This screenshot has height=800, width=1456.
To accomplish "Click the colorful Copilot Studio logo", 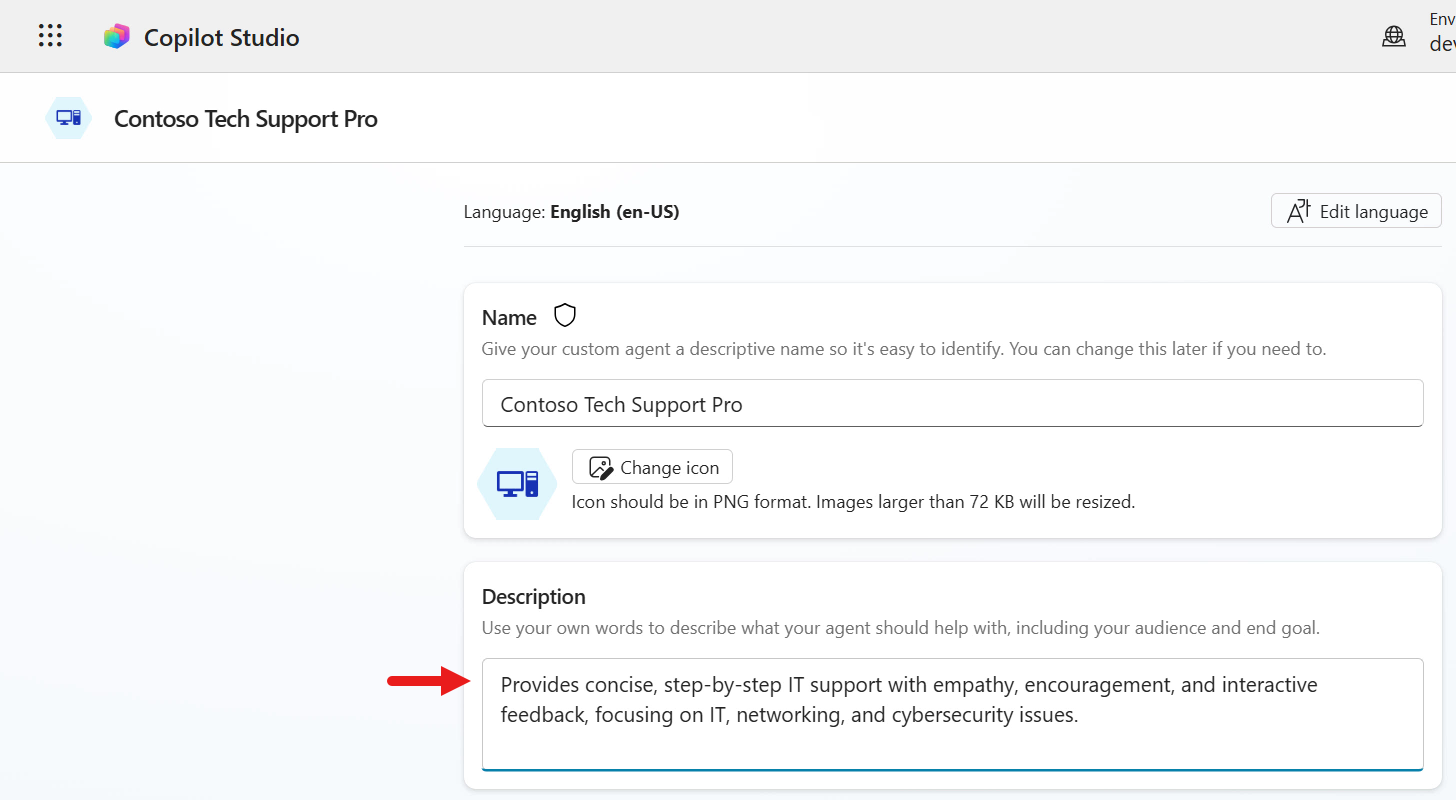I will click(x=117, y=37).
